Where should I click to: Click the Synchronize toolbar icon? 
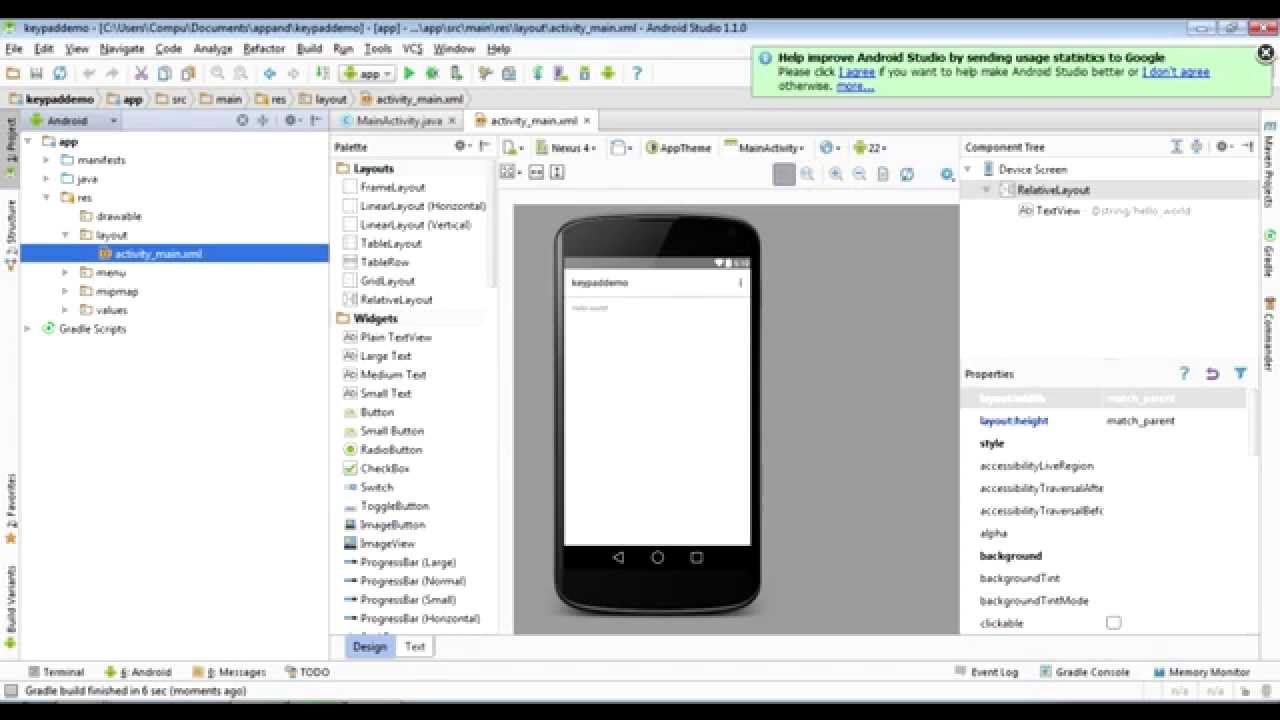click(x=60, y=73)
